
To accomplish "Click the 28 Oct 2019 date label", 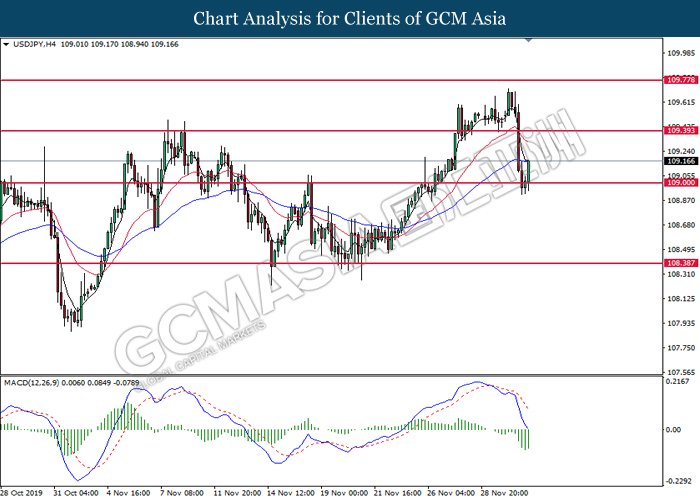I will click(x=21, y=493).
